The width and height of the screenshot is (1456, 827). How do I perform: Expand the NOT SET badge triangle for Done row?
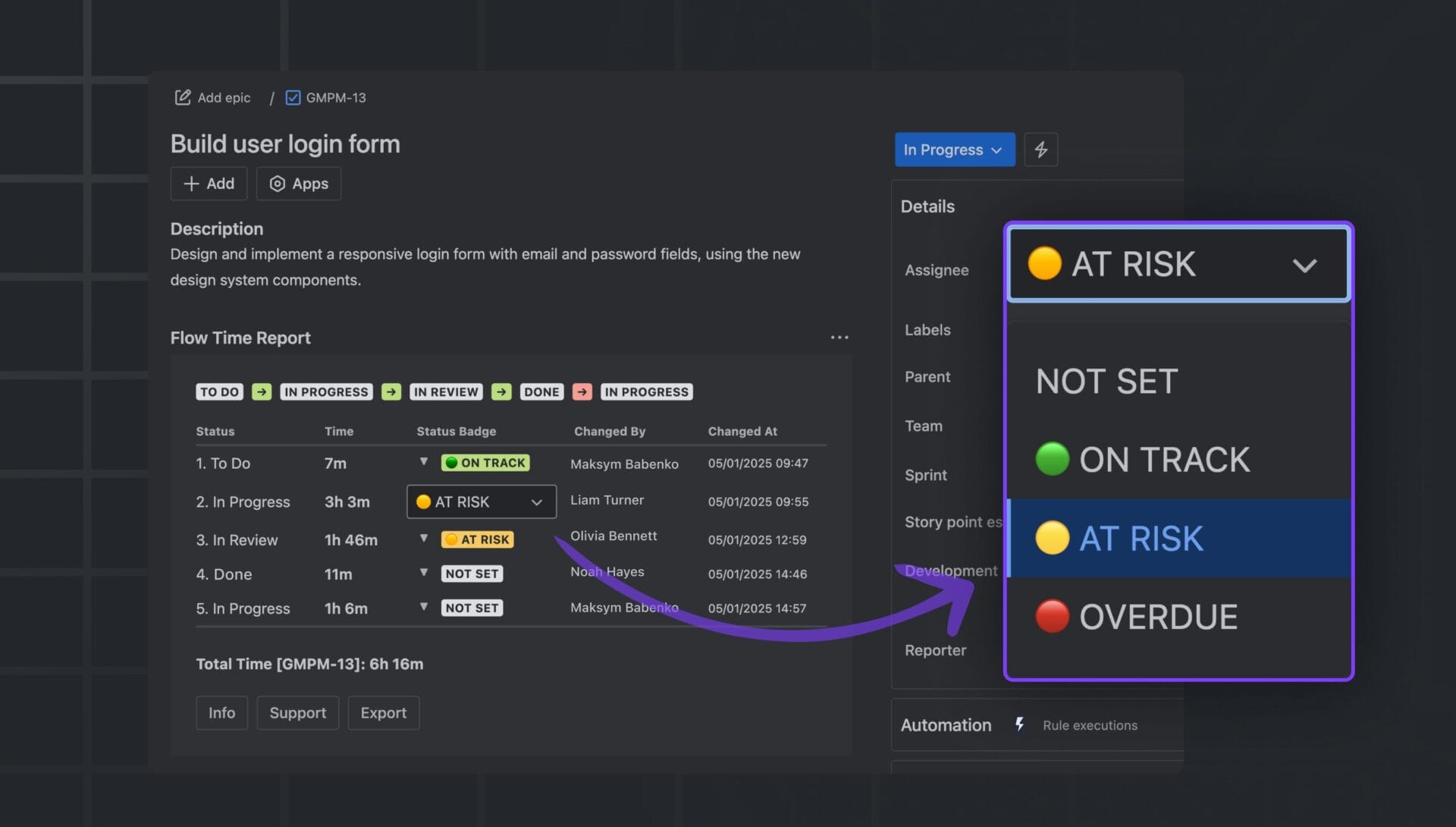(x=424, y=573)
